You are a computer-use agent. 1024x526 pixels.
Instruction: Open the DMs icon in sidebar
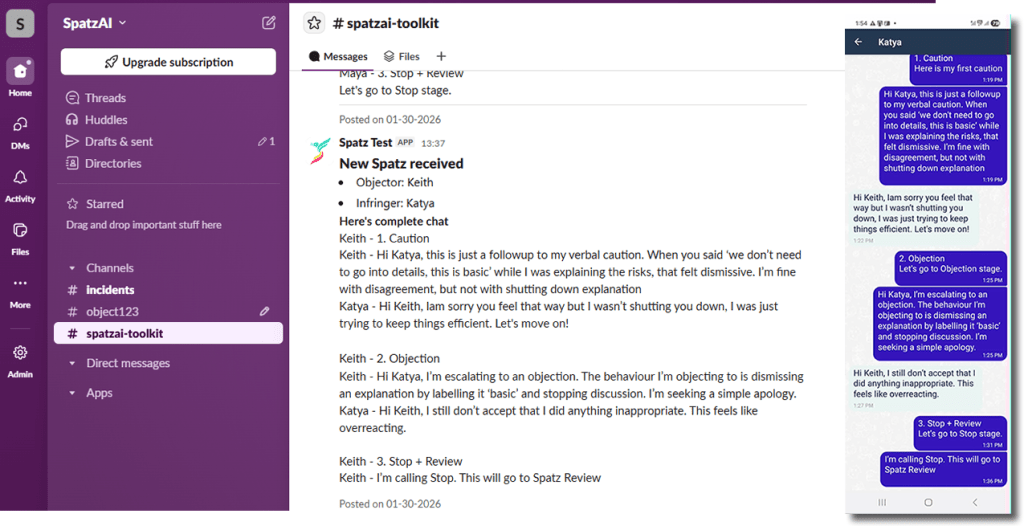(x=20, y=125)
